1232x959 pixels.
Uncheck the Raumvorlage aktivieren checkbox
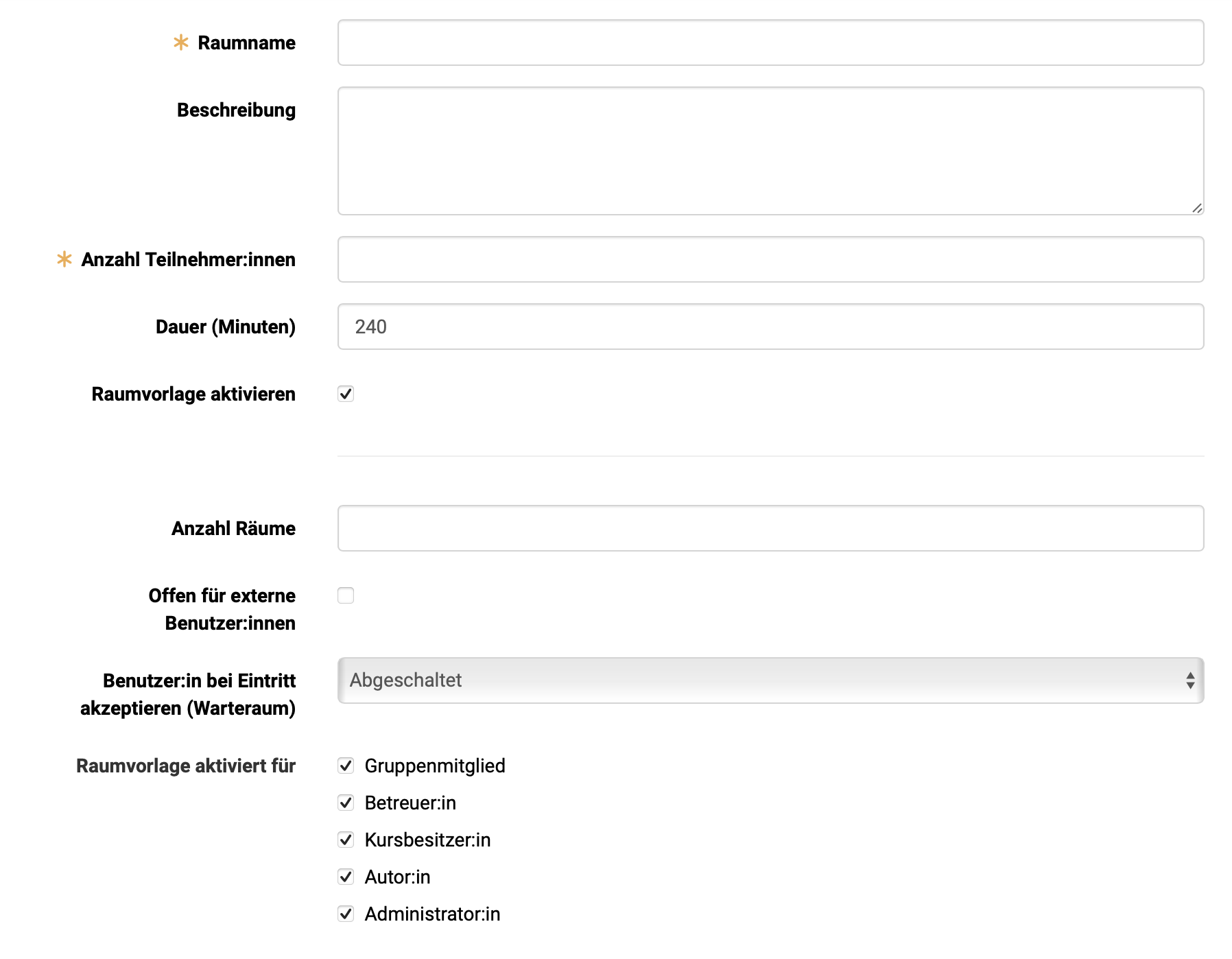click(346, 393)
